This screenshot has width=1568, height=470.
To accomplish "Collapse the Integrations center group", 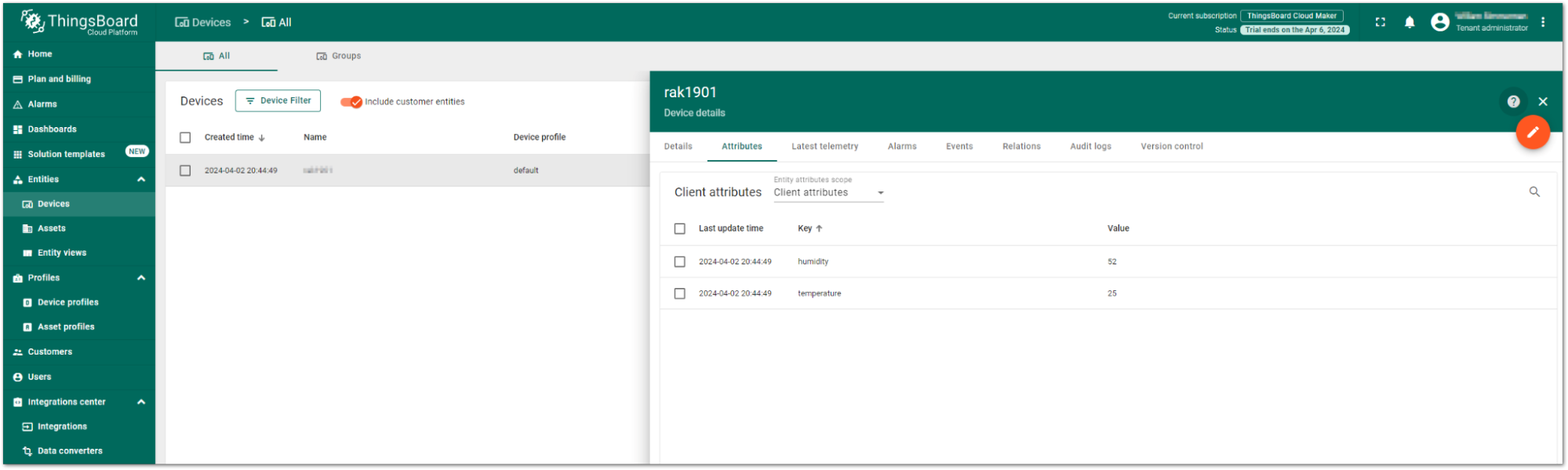I will pyautogui.click(x=141, y=402).
